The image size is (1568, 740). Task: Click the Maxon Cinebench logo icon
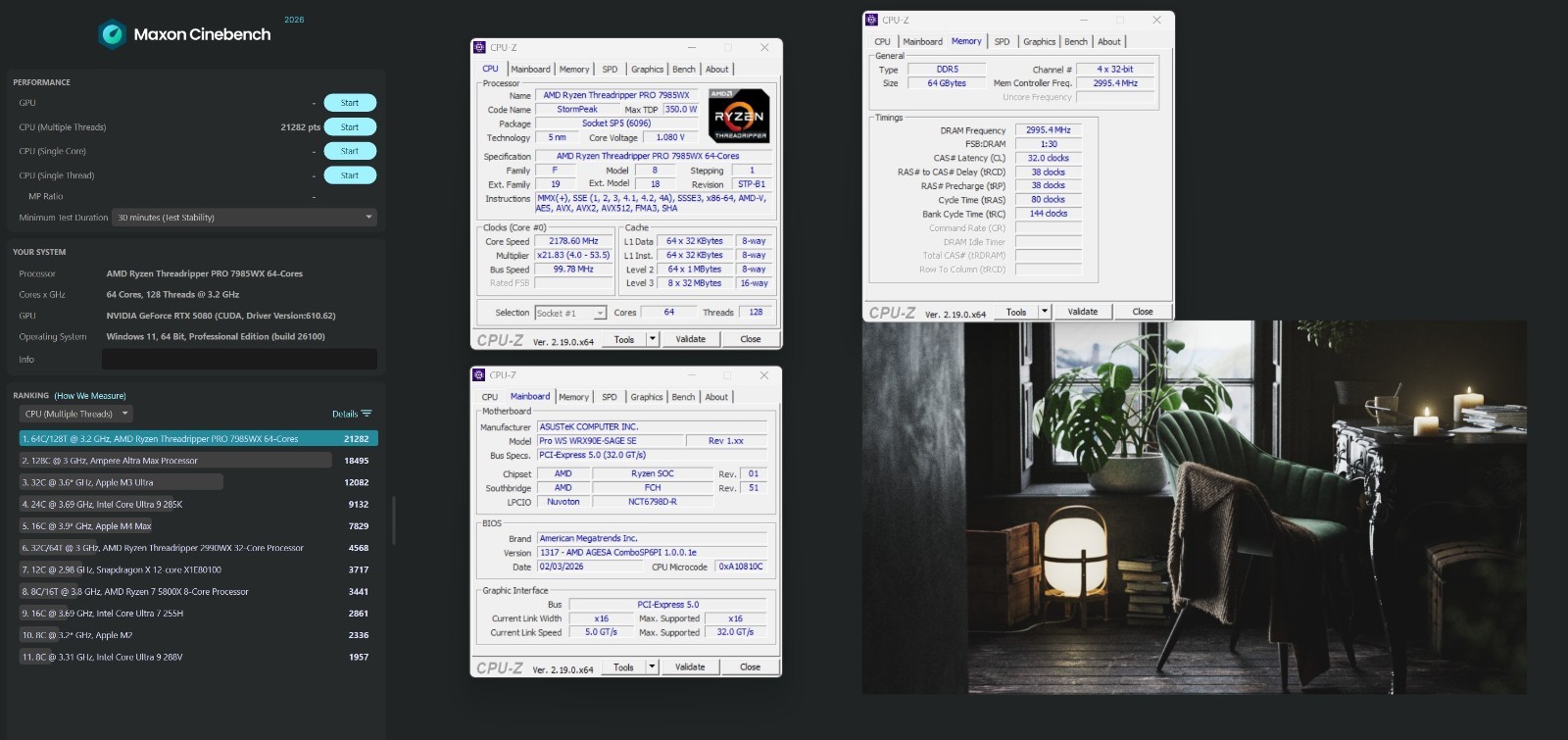[113, 34]
